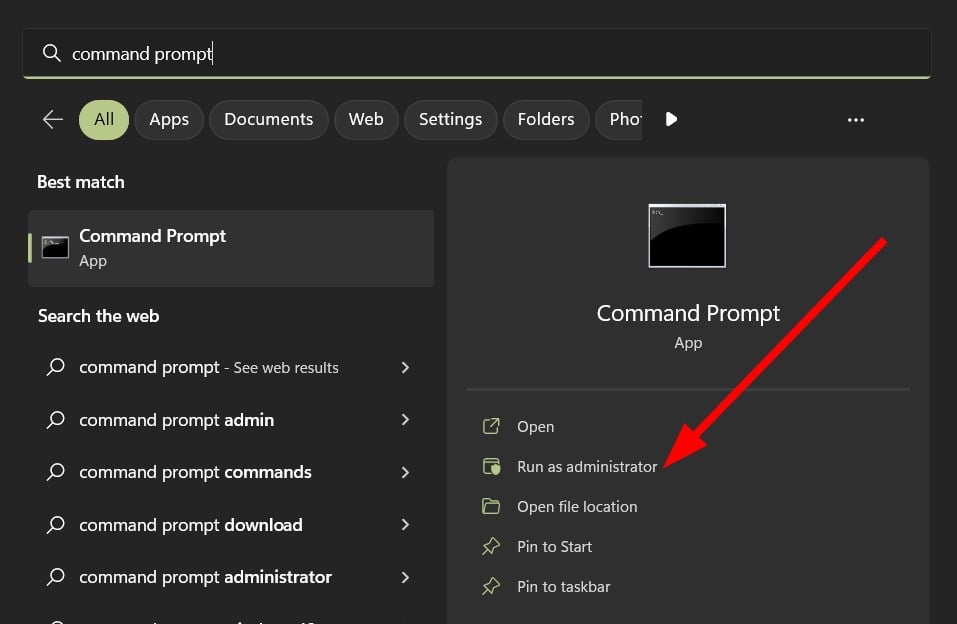Image resolution: width=957 pixels, height=624 pixels.
Task: Switch to the Documents filter tab
Action: click(268, 119)
